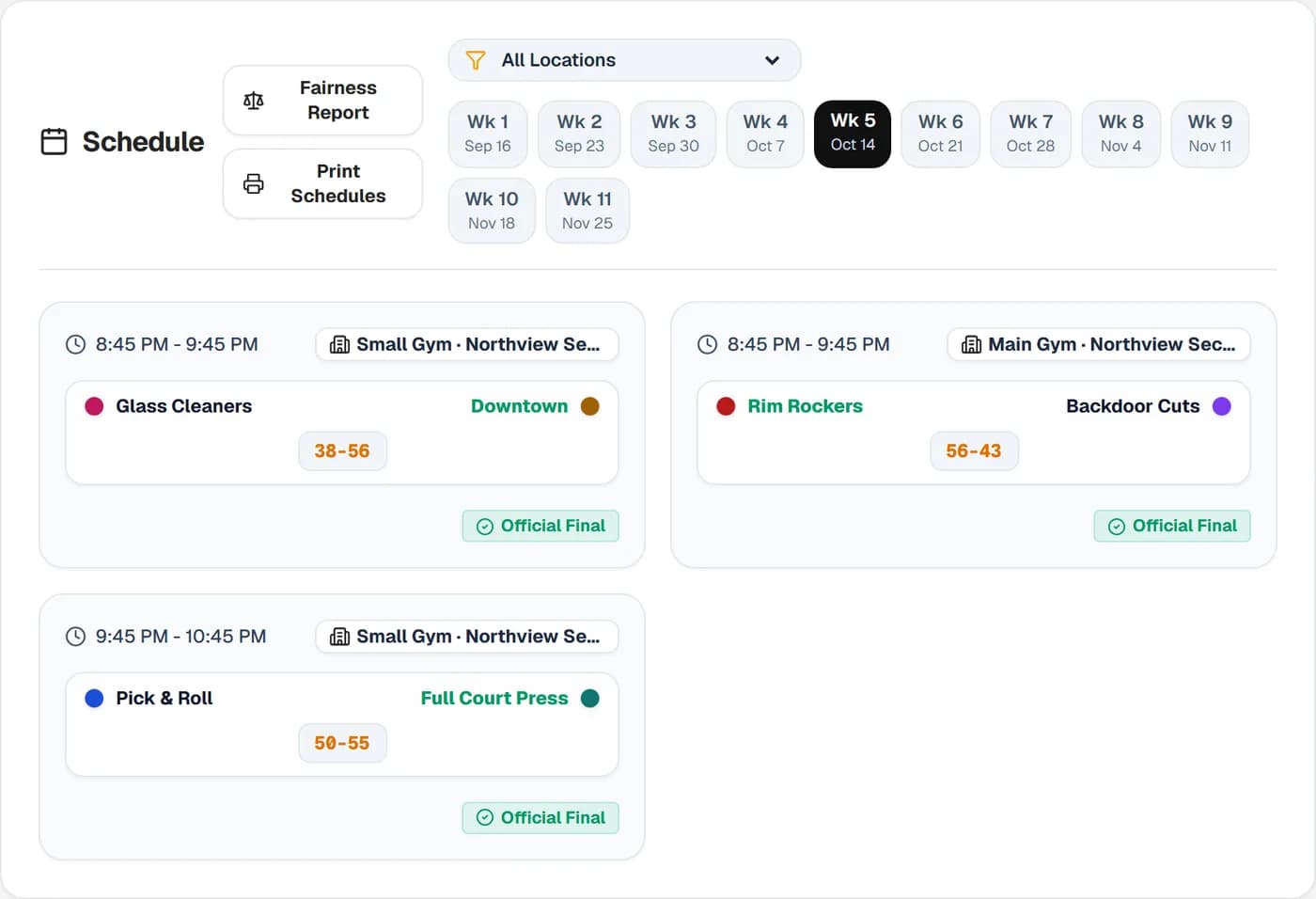Click the 50-55 score box
This screenshot has width=1316, height=899.
(x=342, y=743)
